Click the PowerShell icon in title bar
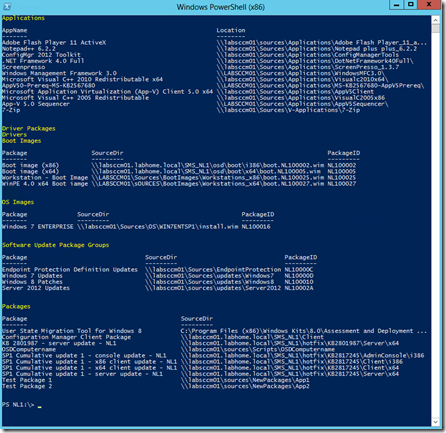This screenshot has height=433, width=446. pyautogui.click(x=7, y=6)
